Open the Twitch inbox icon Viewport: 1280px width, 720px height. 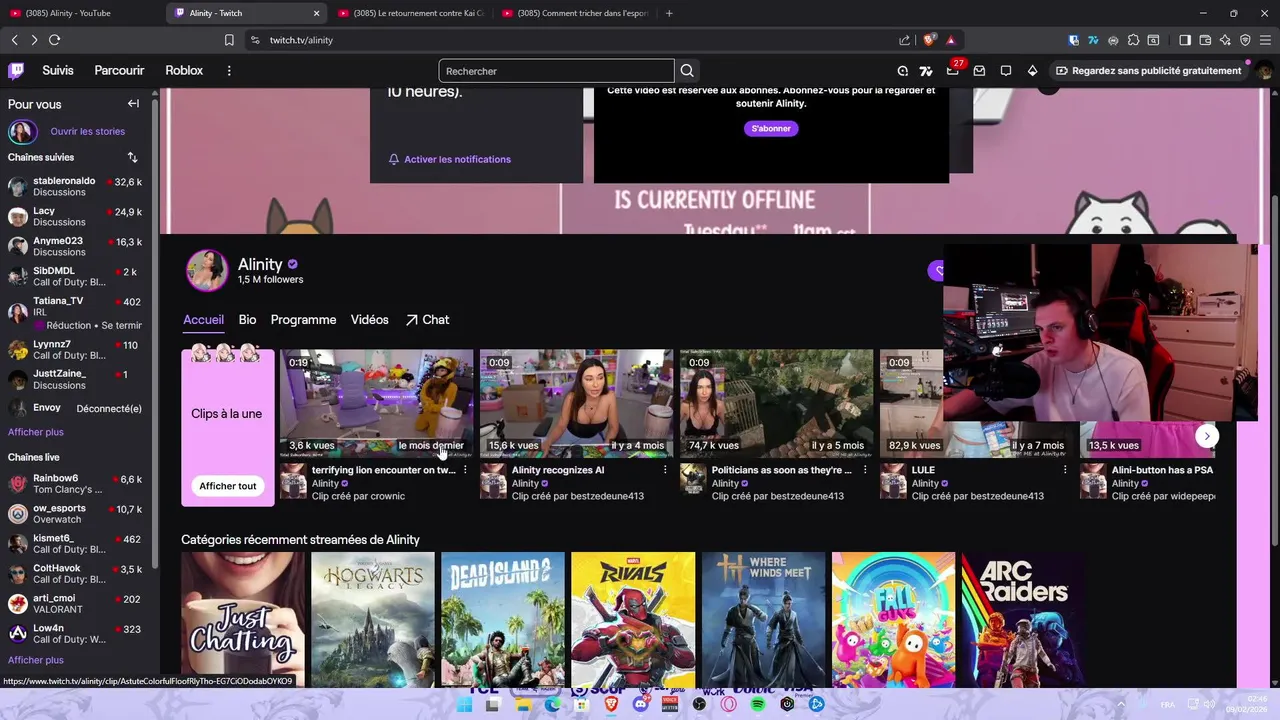coord(979,70)
